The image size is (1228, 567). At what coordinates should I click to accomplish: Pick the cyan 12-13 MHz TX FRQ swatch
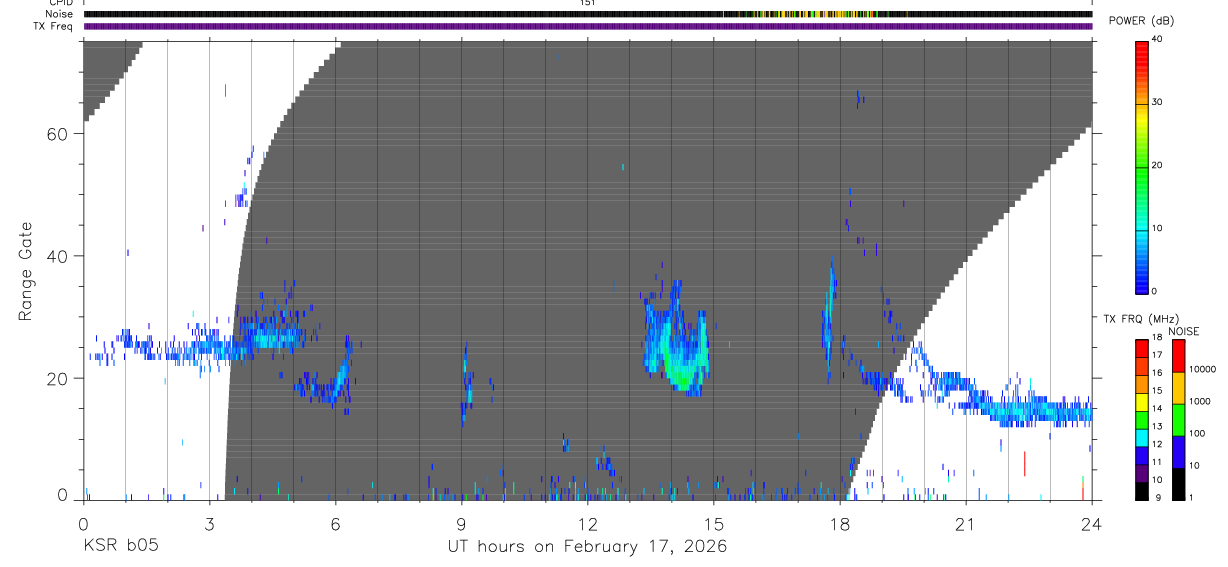(1141, 438)
